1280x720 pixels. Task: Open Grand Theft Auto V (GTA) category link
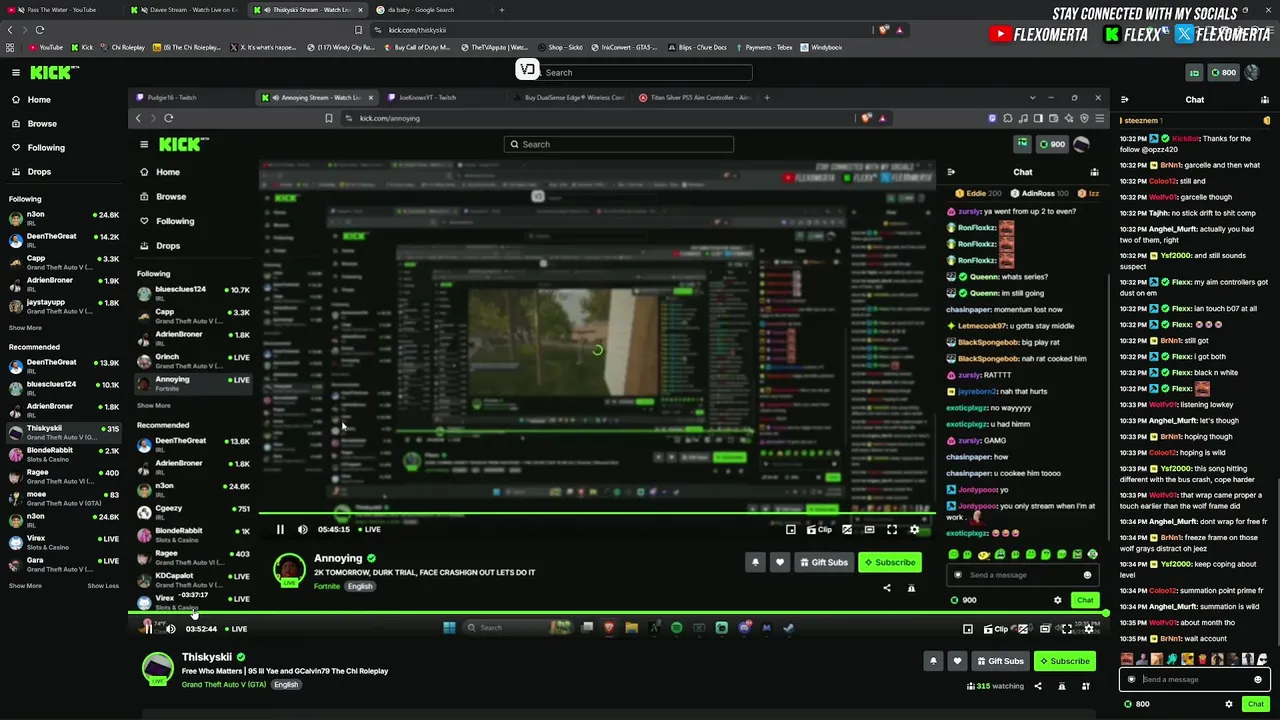point(224,685)
